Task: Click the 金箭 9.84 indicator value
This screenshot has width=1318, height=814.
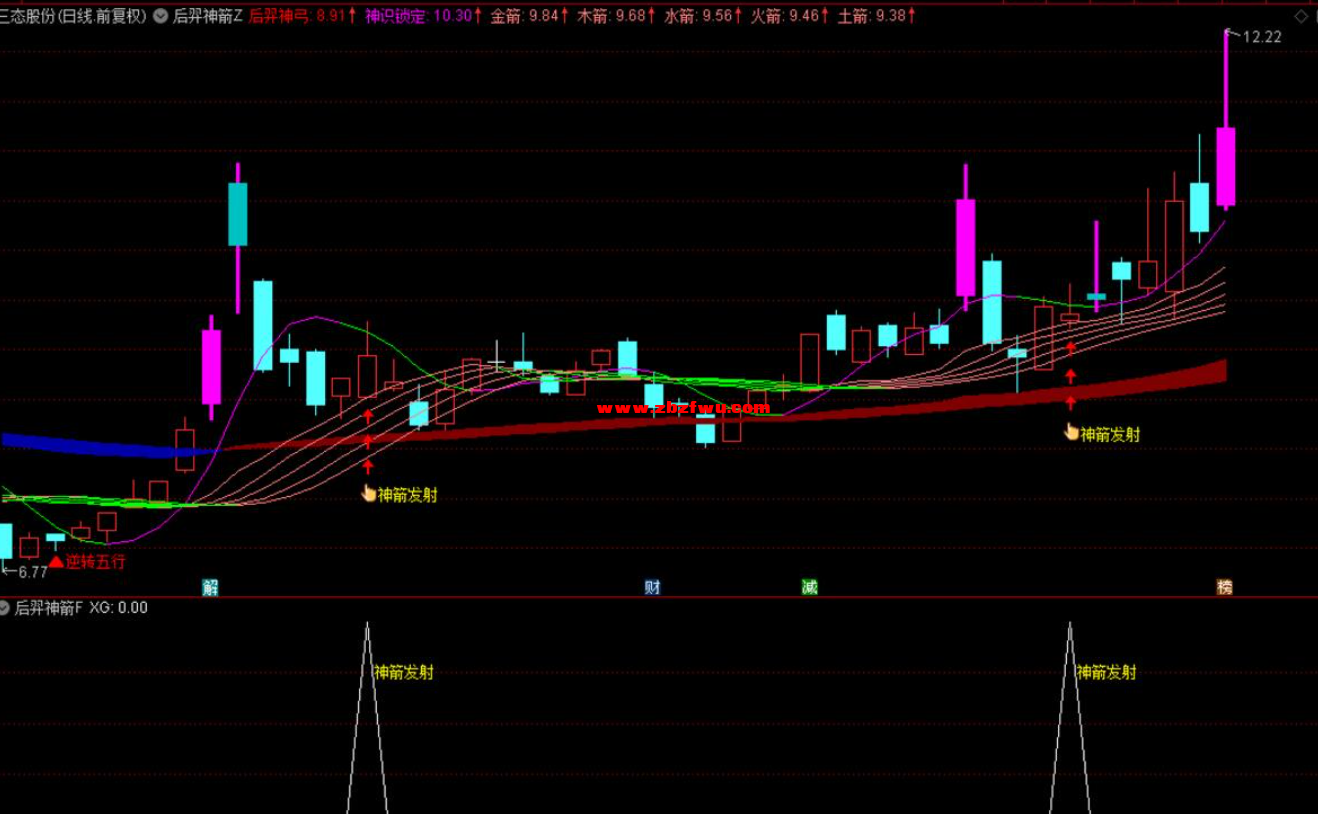Action: [530, 16]
